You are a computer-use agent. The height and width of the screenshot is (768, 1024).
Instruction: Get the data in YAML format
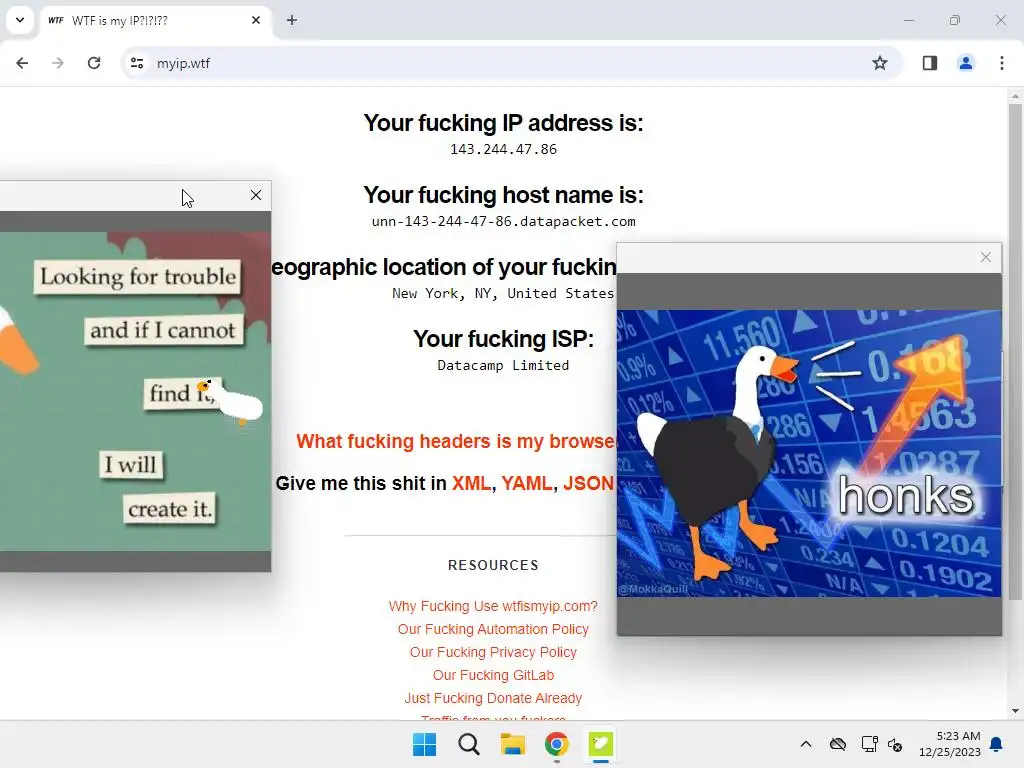(x=526, y=483)
